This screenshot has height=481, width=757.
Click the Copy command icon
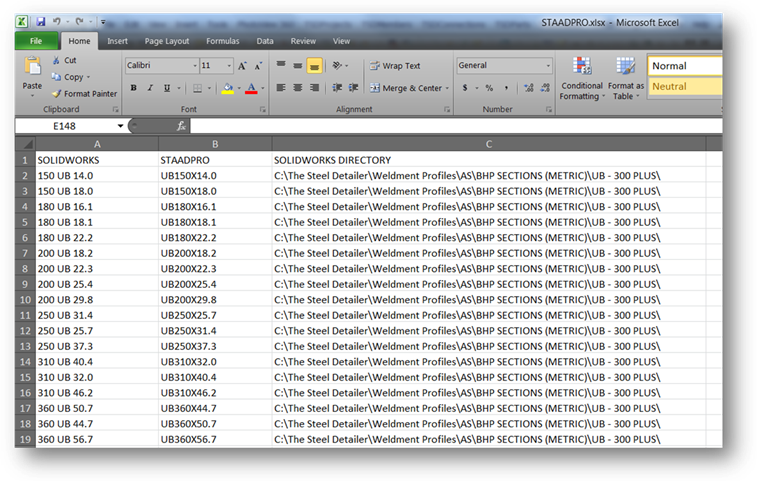[x=56, y=77]
